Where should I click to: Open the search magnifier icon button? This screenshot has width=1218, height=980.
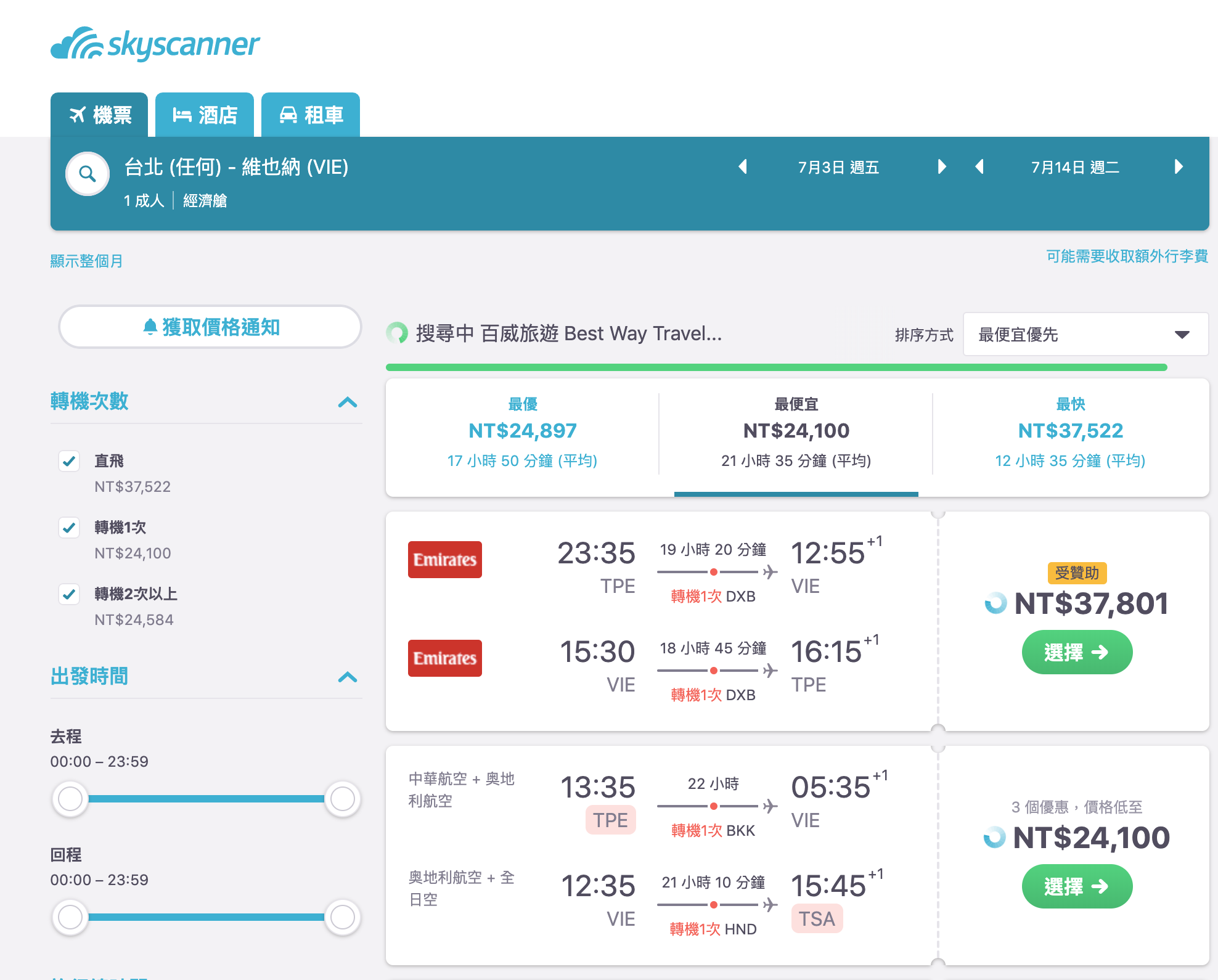tap(88, 174)
